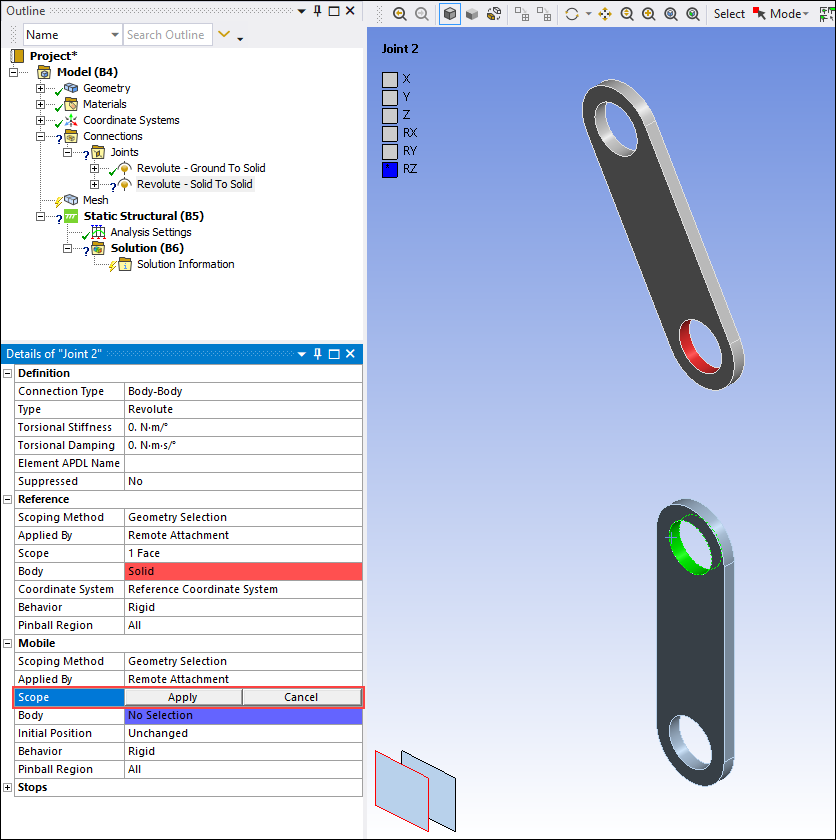Screen dimensions: 836x840
Task: Pin the Outline panel
Action: pyautogui.click(x=318, y=11)
